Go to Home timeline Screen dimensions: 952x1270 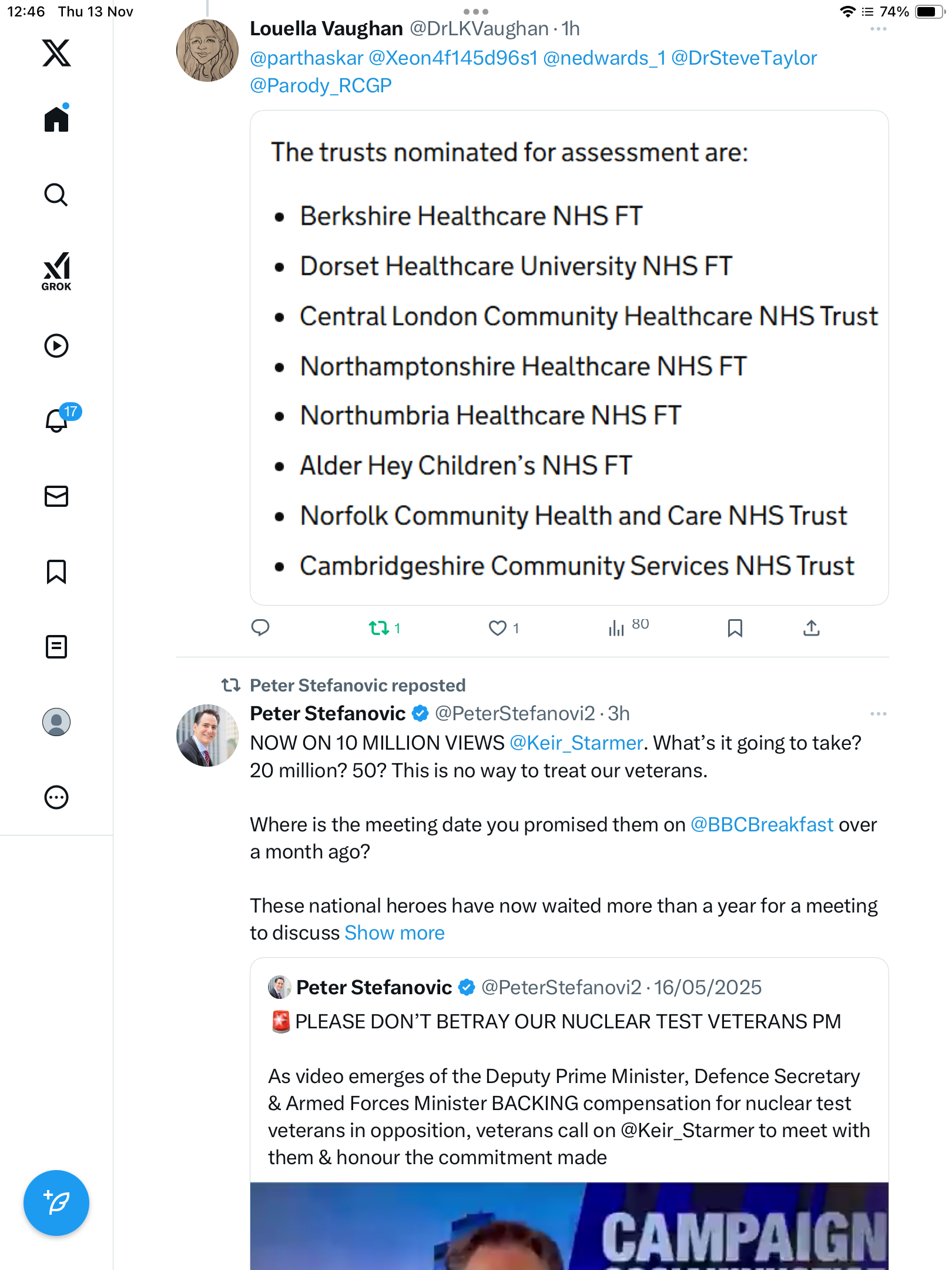(56, 119)
